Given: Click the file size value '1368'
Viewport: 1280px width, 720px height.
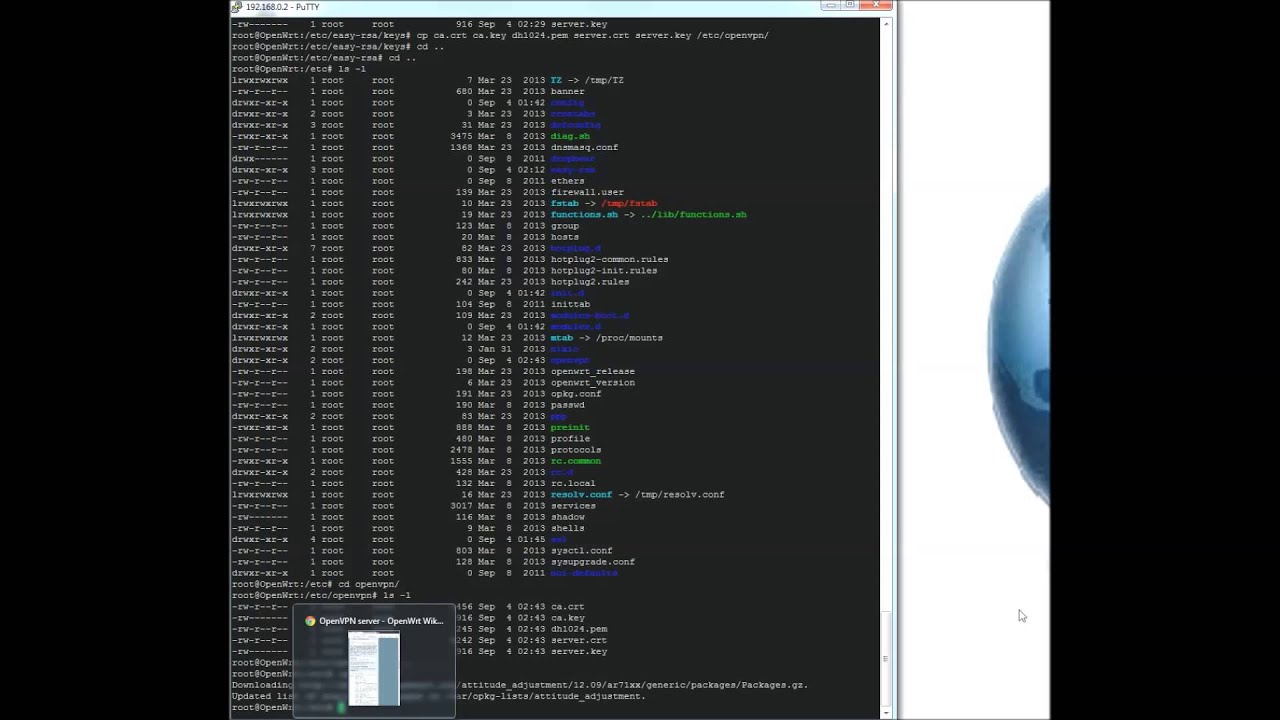Looking at the screenshot, I should click(461, 147).
